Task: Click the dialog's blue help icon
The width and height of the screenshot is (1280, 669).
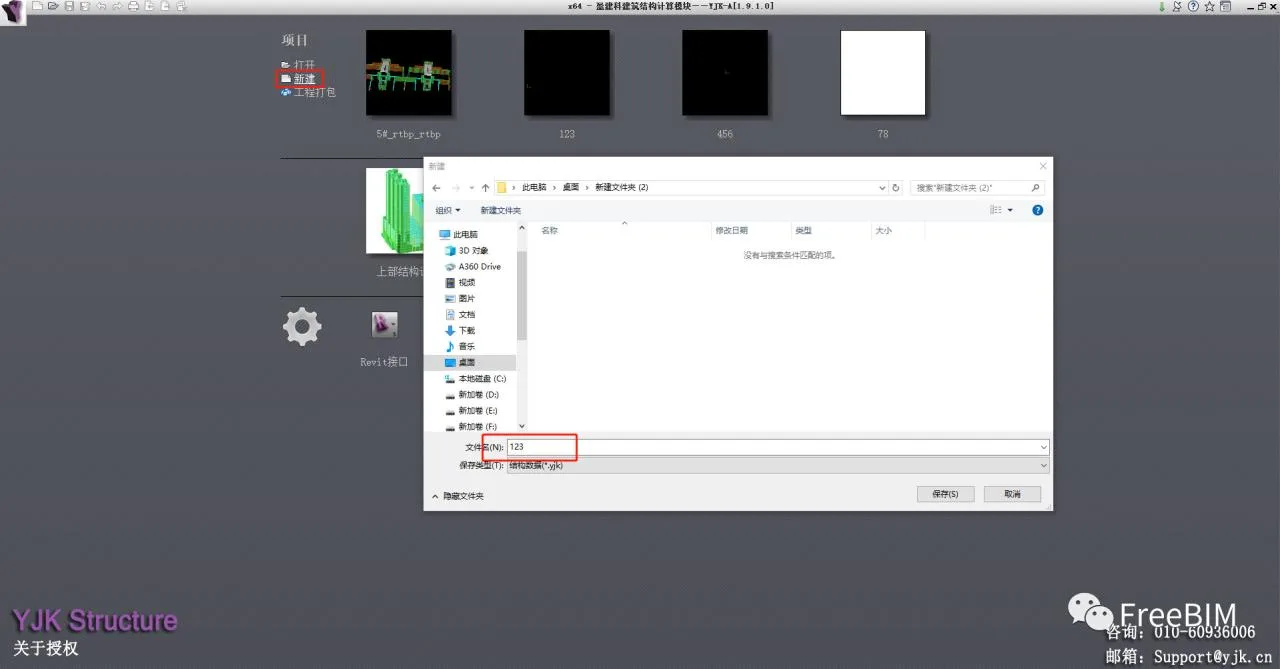Action: (1037, 210)
